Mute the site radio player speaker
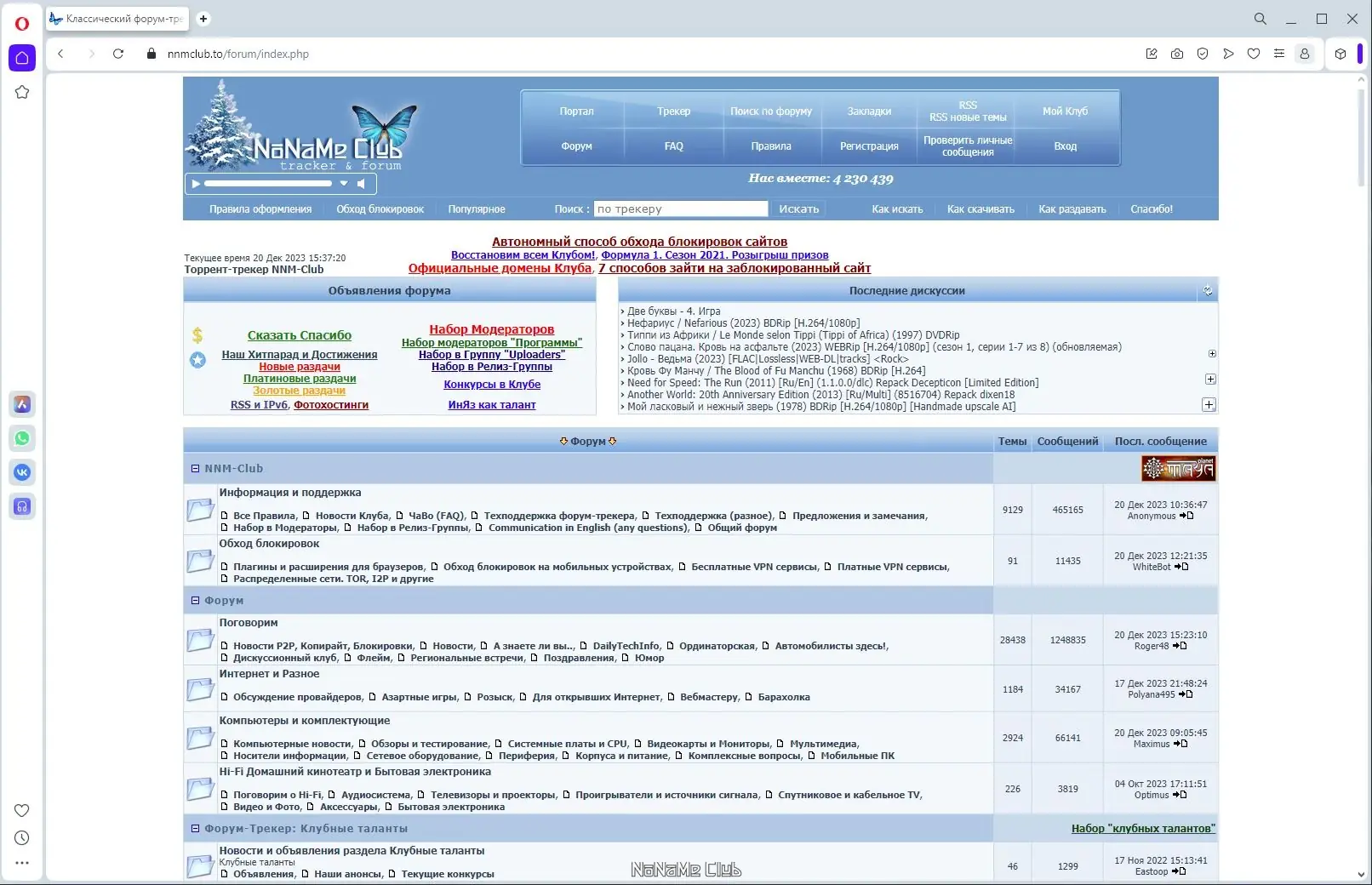Screen dimensions: 1372x885 pos(362,184)
